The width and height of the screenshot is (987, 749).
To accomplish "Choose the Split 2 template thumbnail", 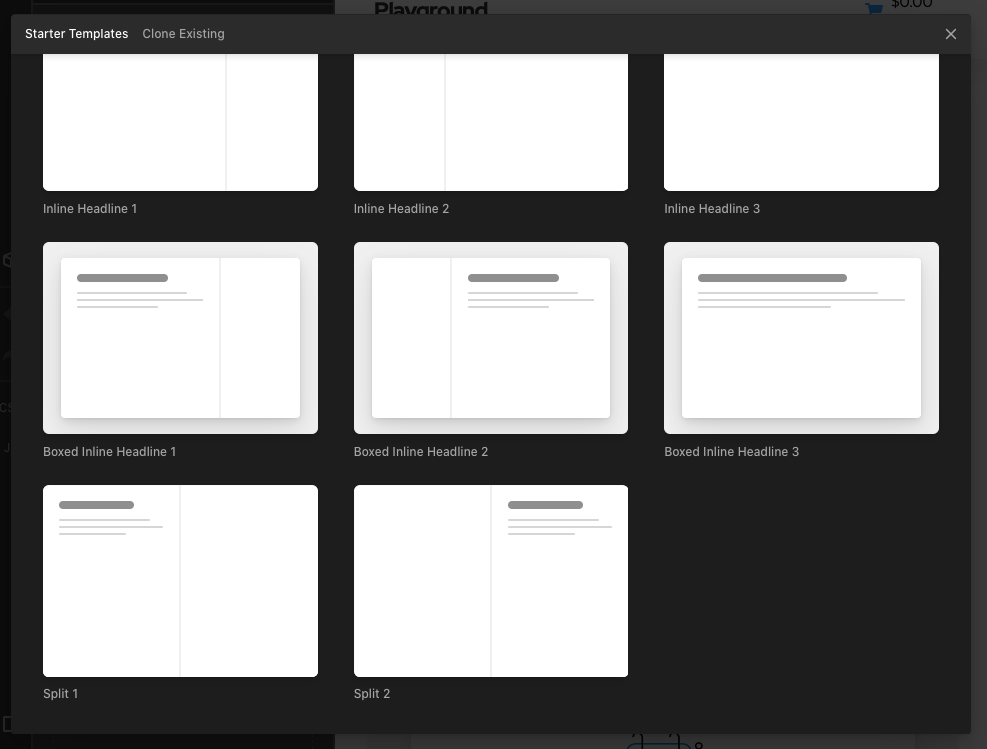I will point(490,581).
